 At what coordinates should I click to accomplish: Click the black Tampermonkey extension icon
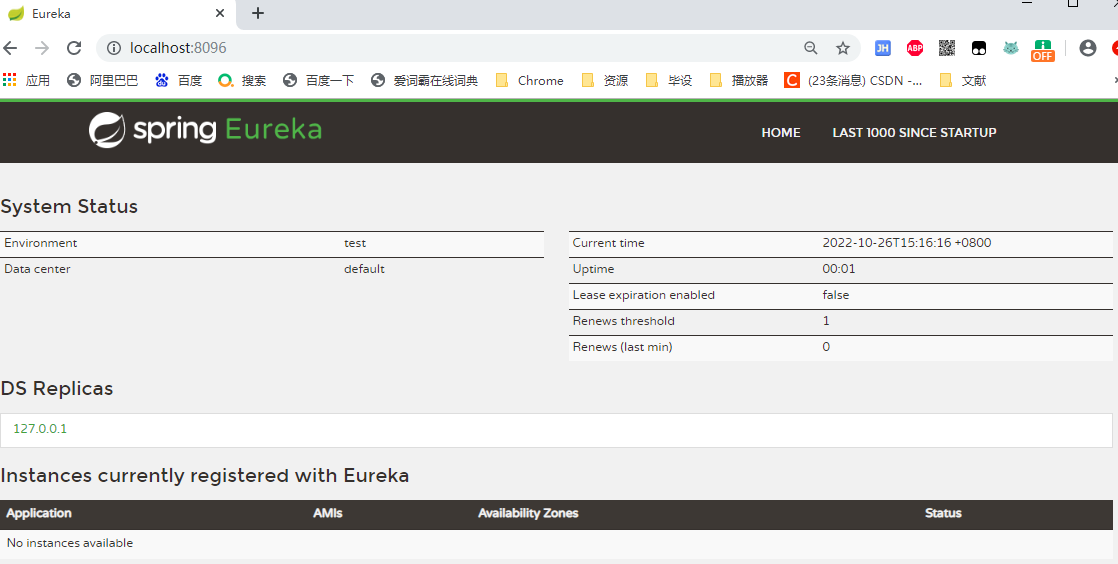tap(979, 48)
